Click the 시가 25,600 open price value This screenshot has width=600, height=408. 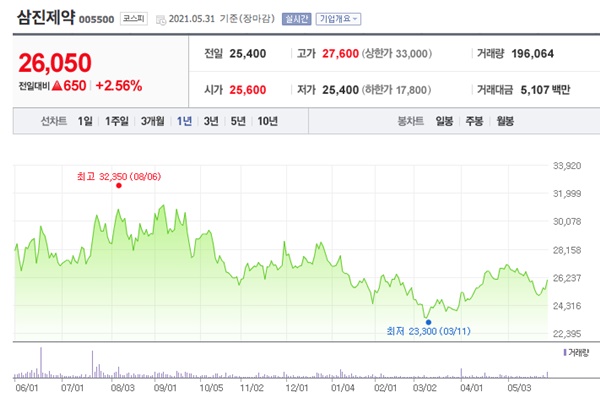point(248,90)
